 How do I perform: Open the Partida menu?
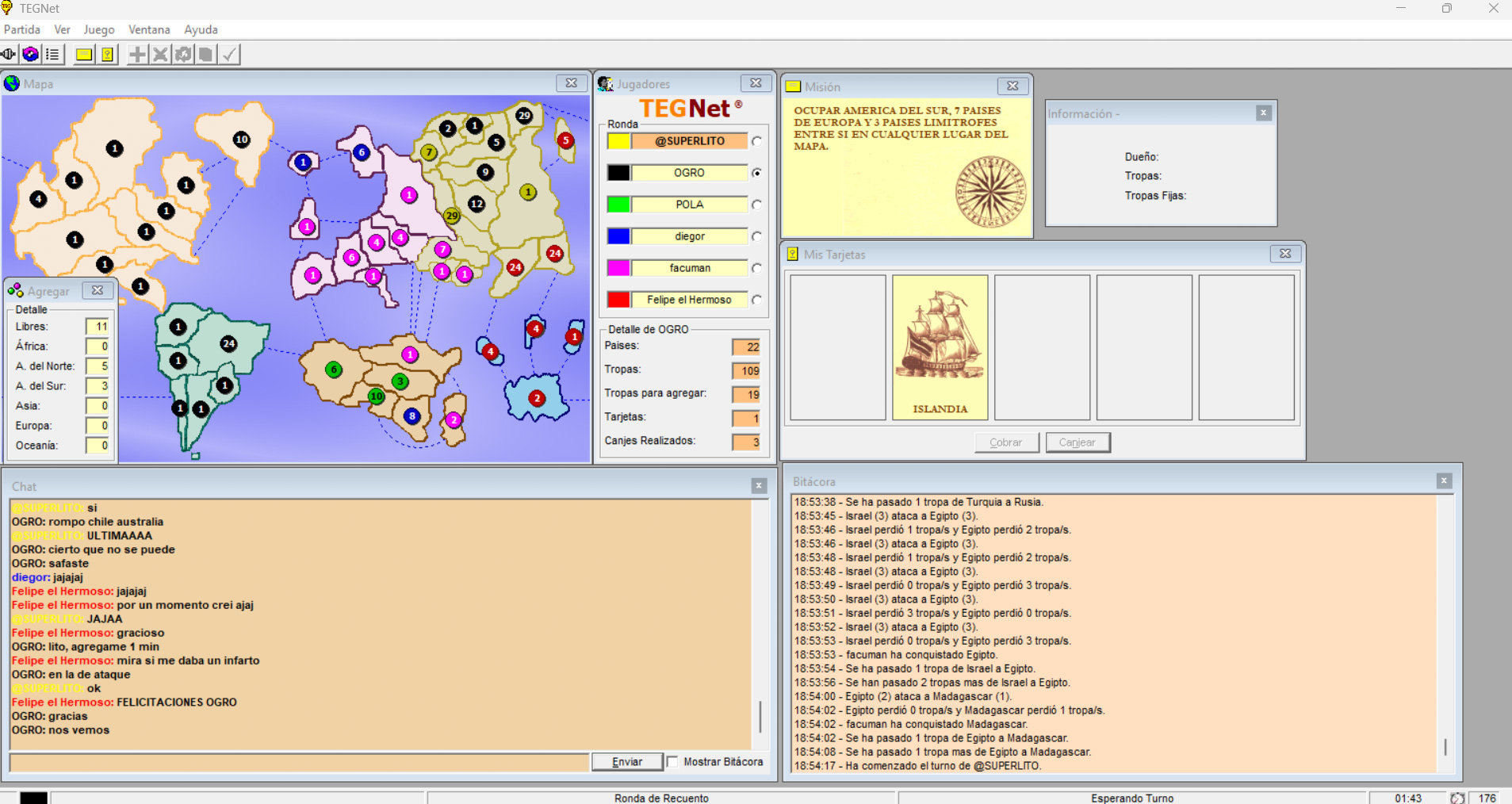(x=22, y=29)
